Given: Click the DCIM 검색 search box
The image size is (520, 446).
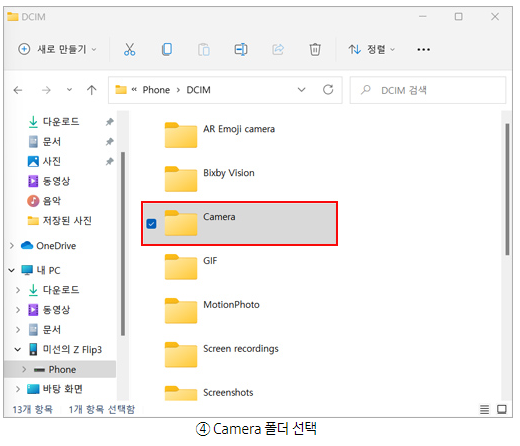Looking at the screenshot, I should tap(428, 90).
